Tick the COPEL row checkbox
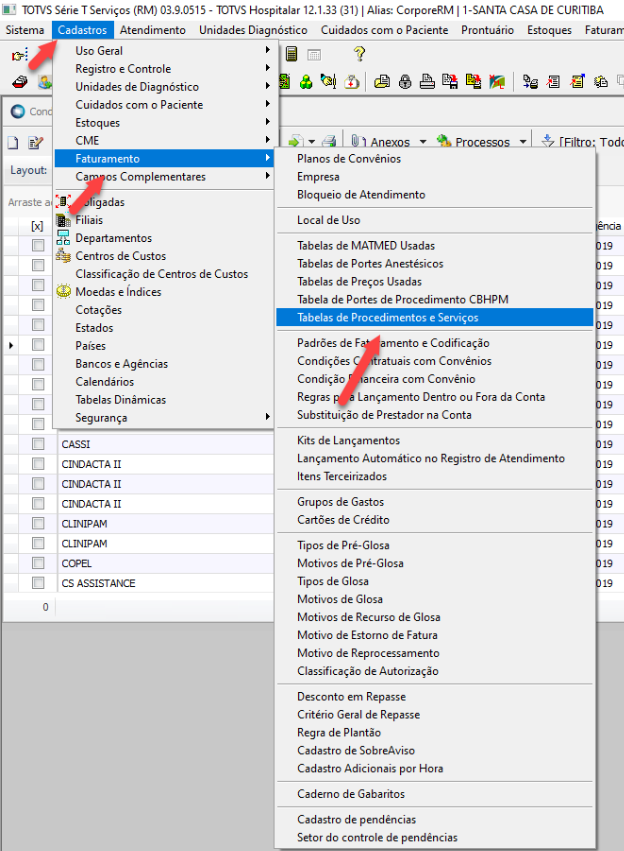Image resolution: width=624 pixels, height=851 pixels. 38,563
